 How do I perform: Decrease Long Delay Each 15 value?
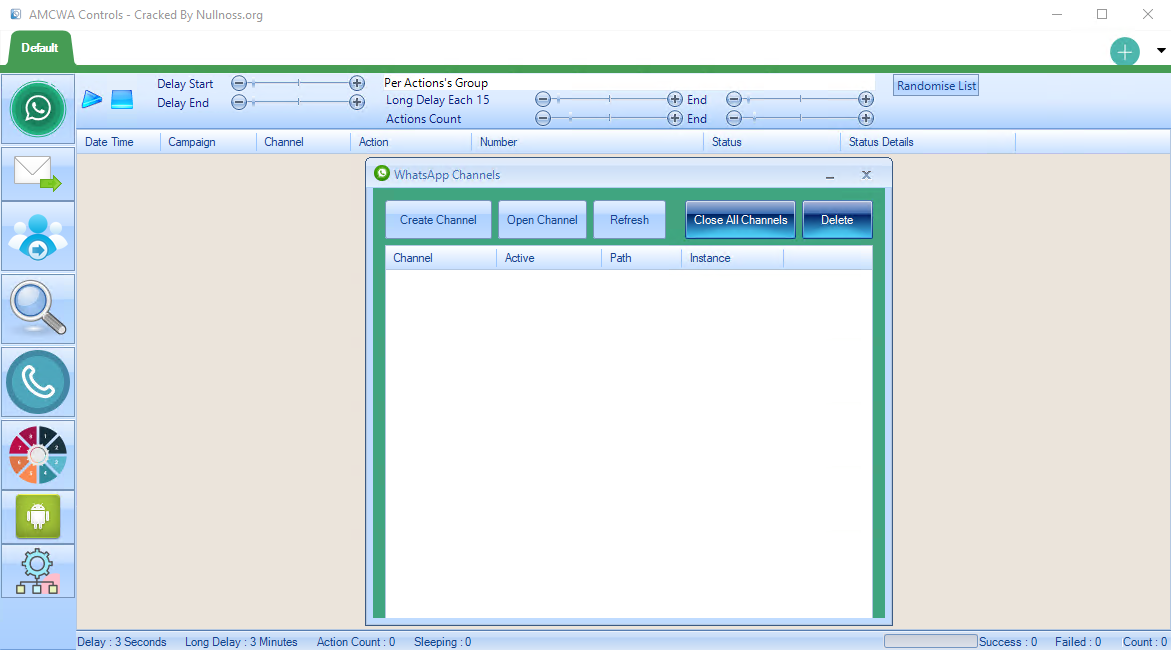coord(543,99)
